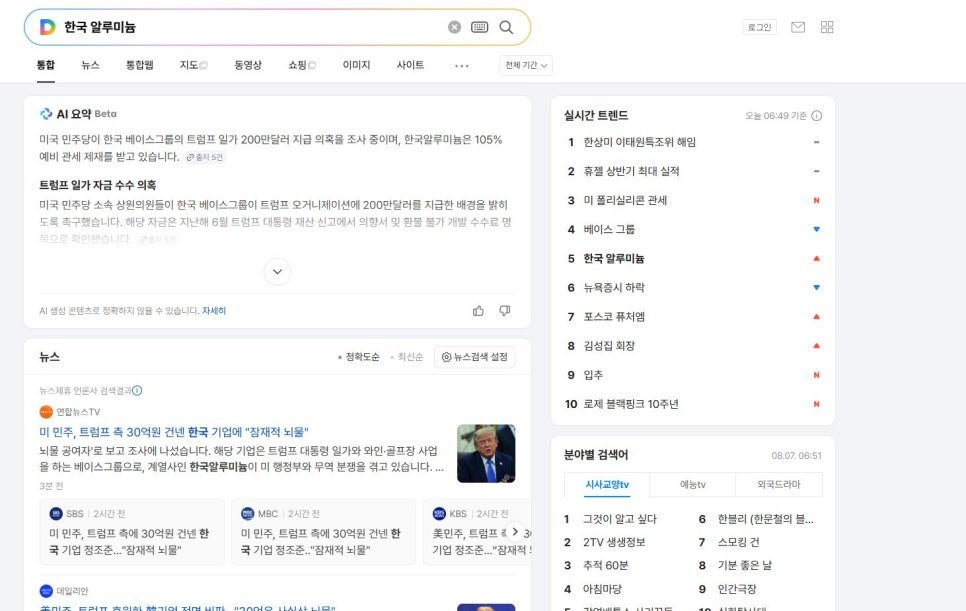966x611 pixels.
Task: Open the virtual keyboard icon
Action: pos(479,27)
